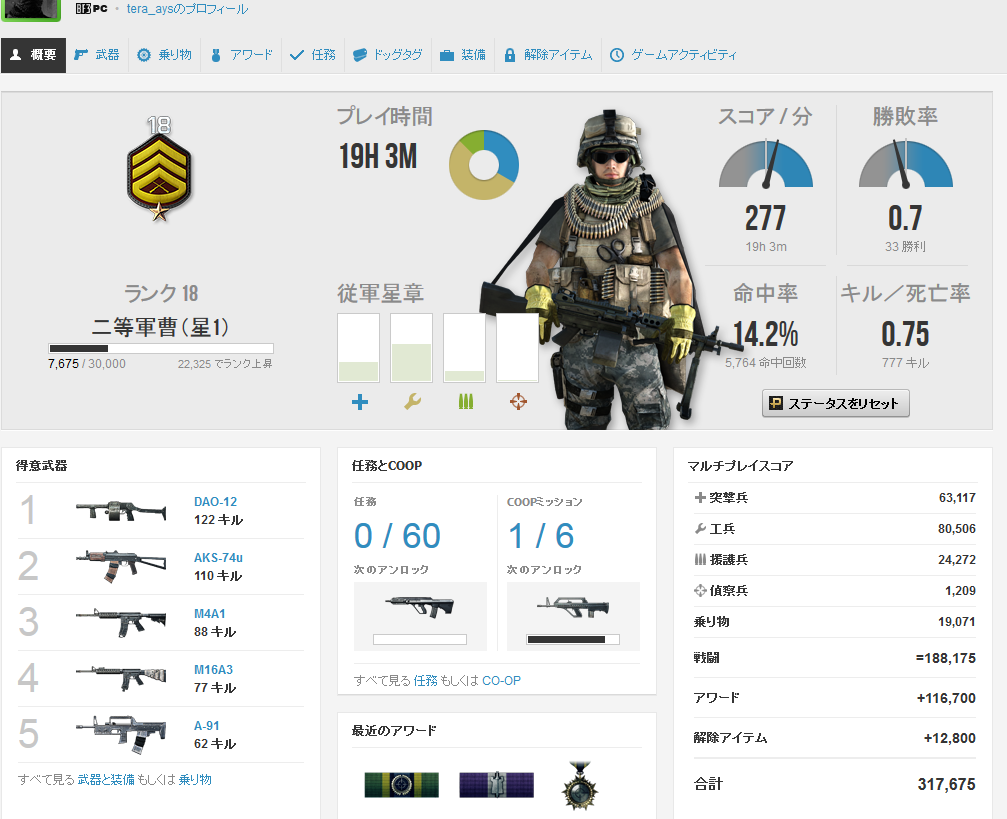Click the 援護兵 row ammo icon
The image size is (1007, 819).
click(x=700, y=559)
